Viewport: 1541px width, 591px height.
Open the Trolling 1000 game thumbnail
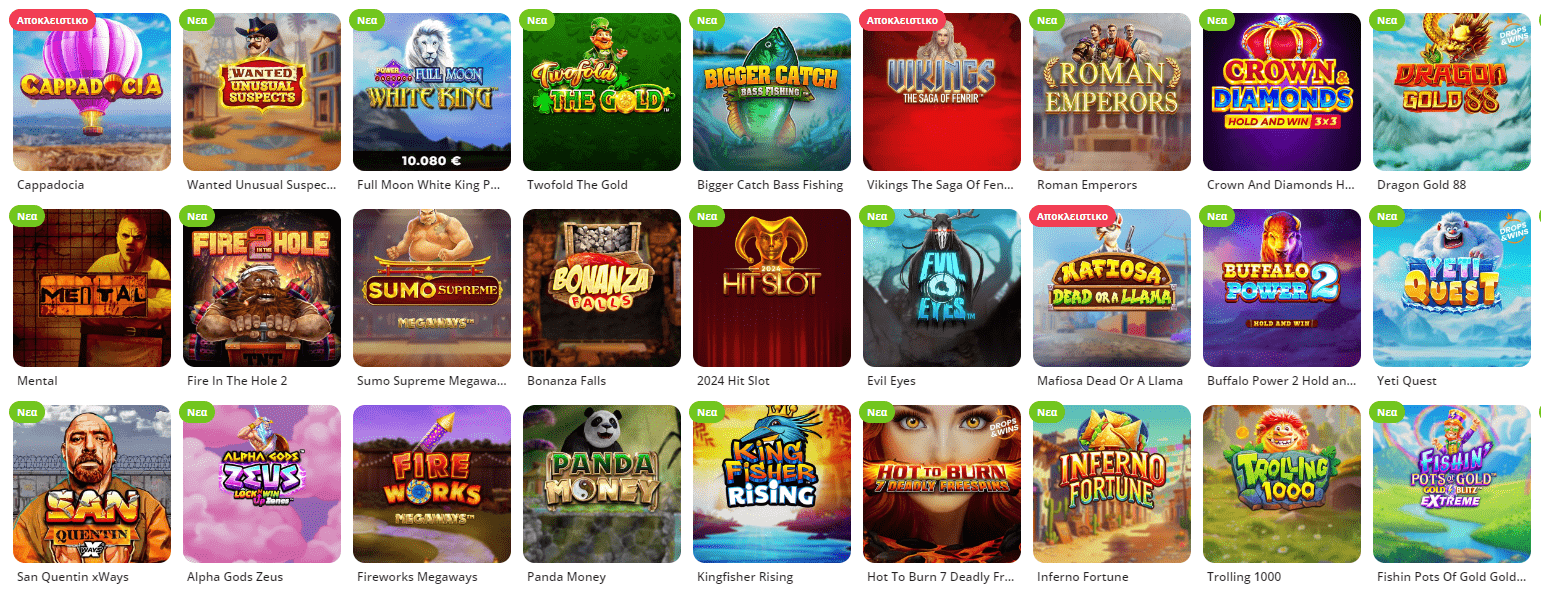1282,484
